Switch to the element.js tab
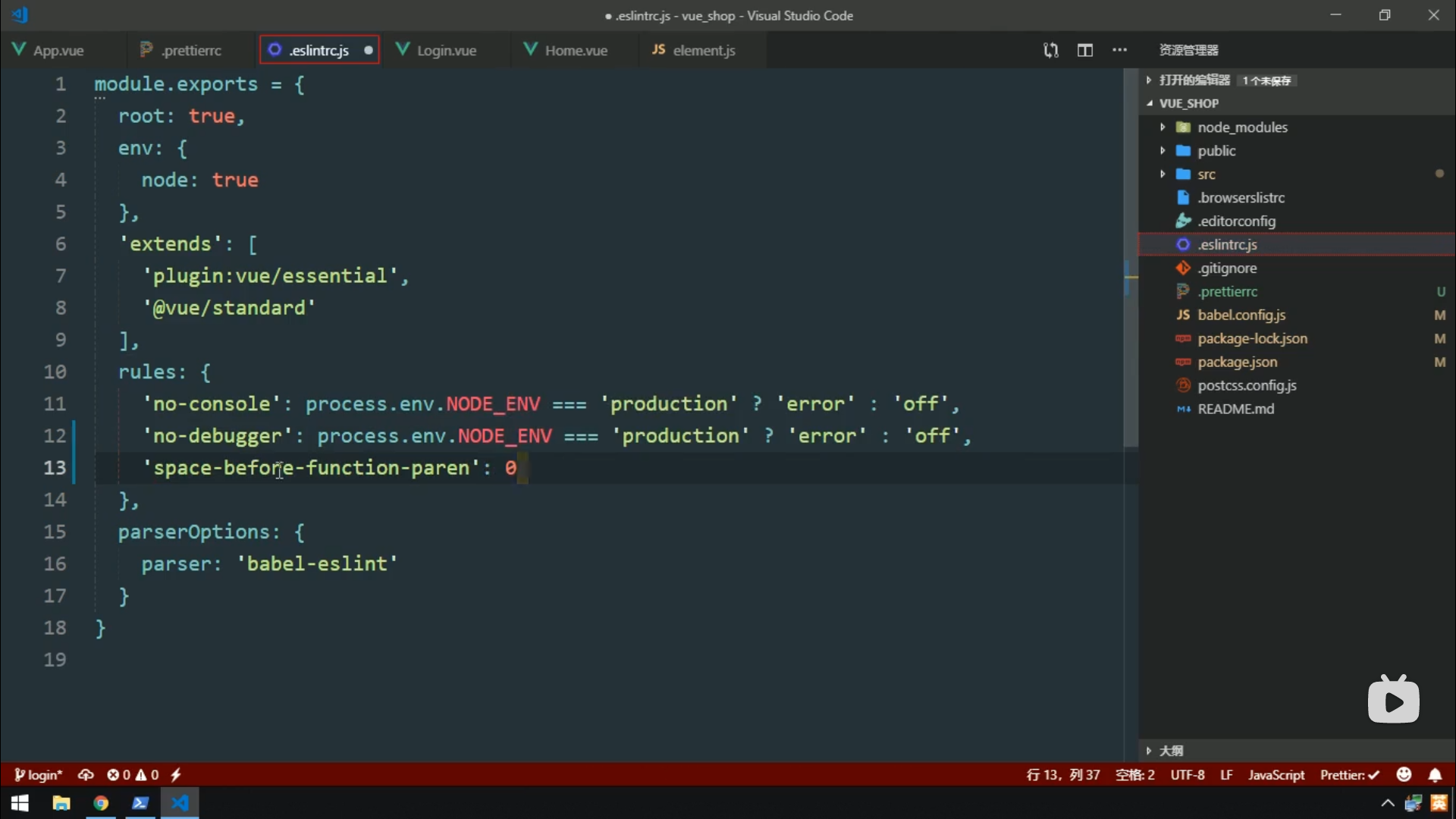1456x819 pixels. click(x=704, y=50)
